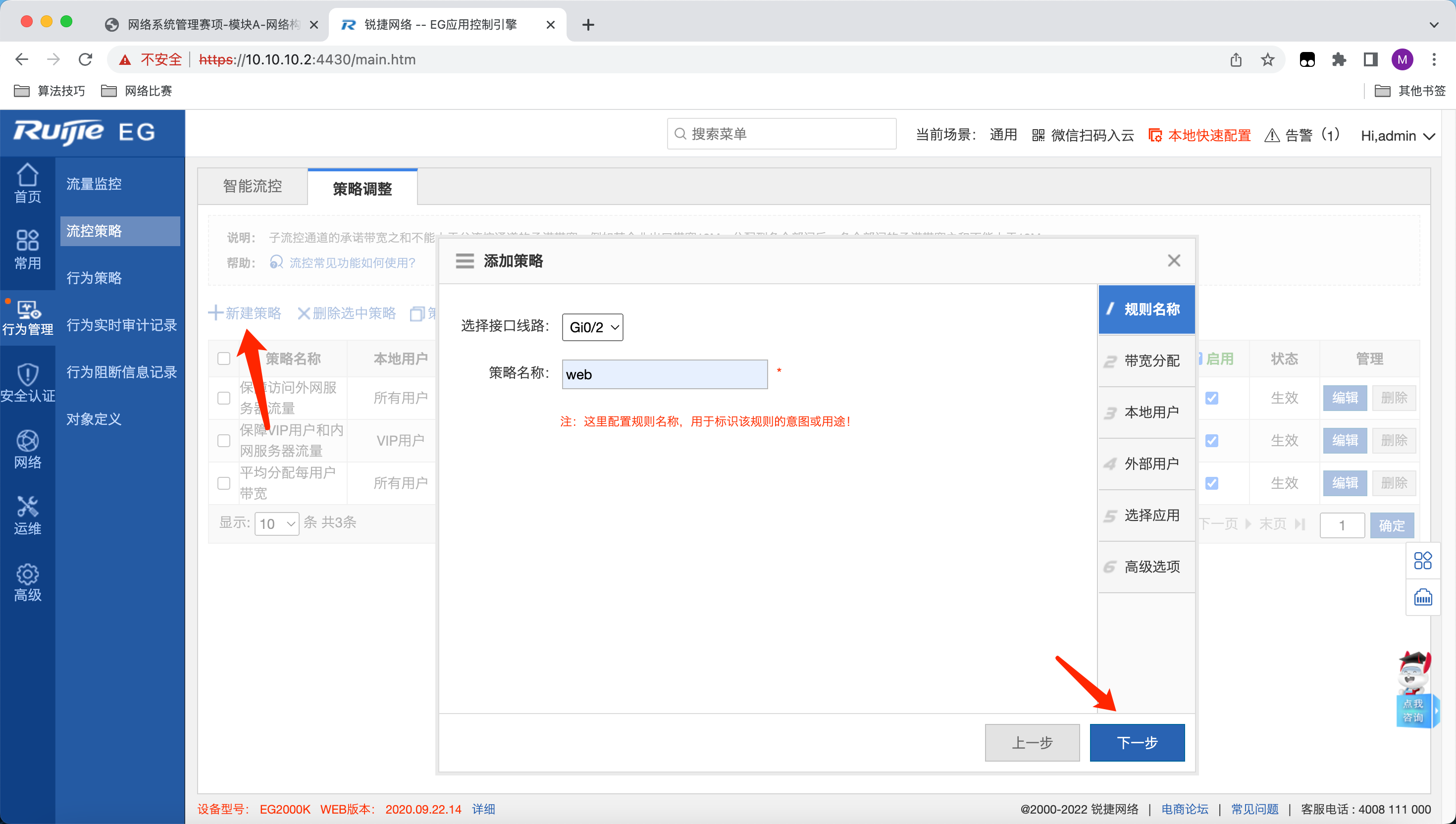
Task: Check the 保障访问外网服务器流量 row checkbox
Action: click(x=223, y=398)
